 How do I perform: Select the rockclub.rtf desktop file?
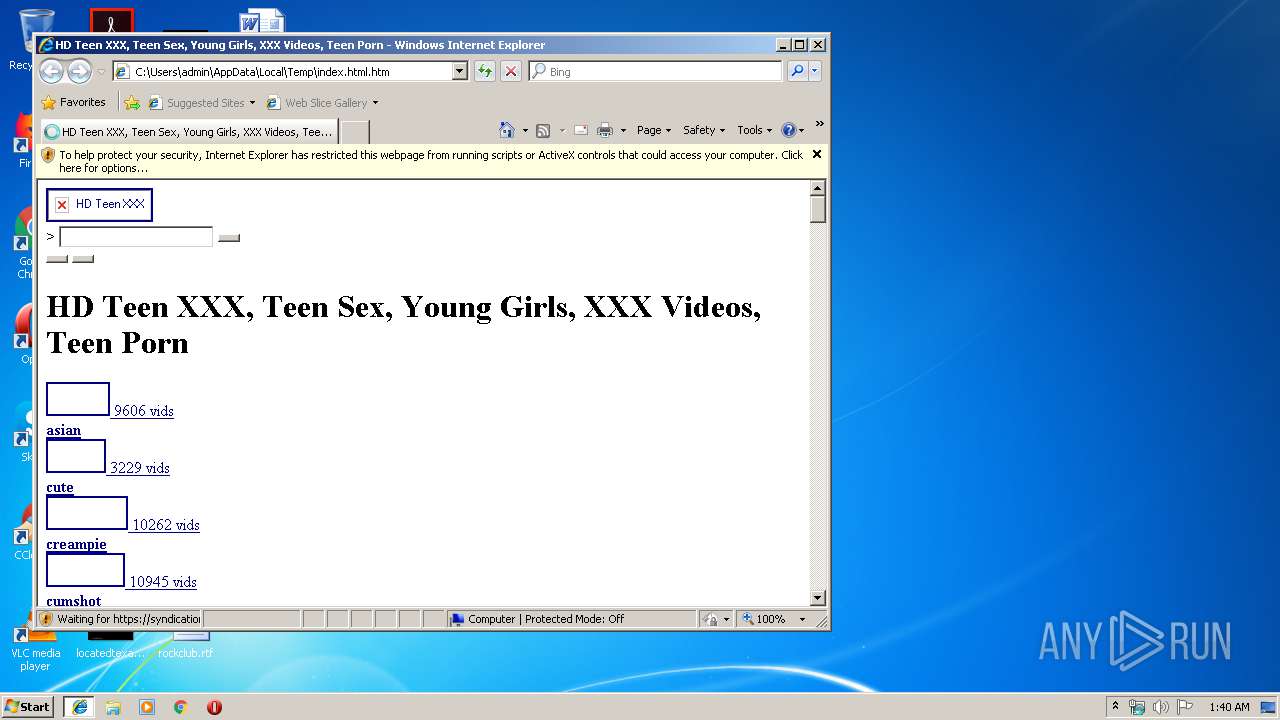185,646
